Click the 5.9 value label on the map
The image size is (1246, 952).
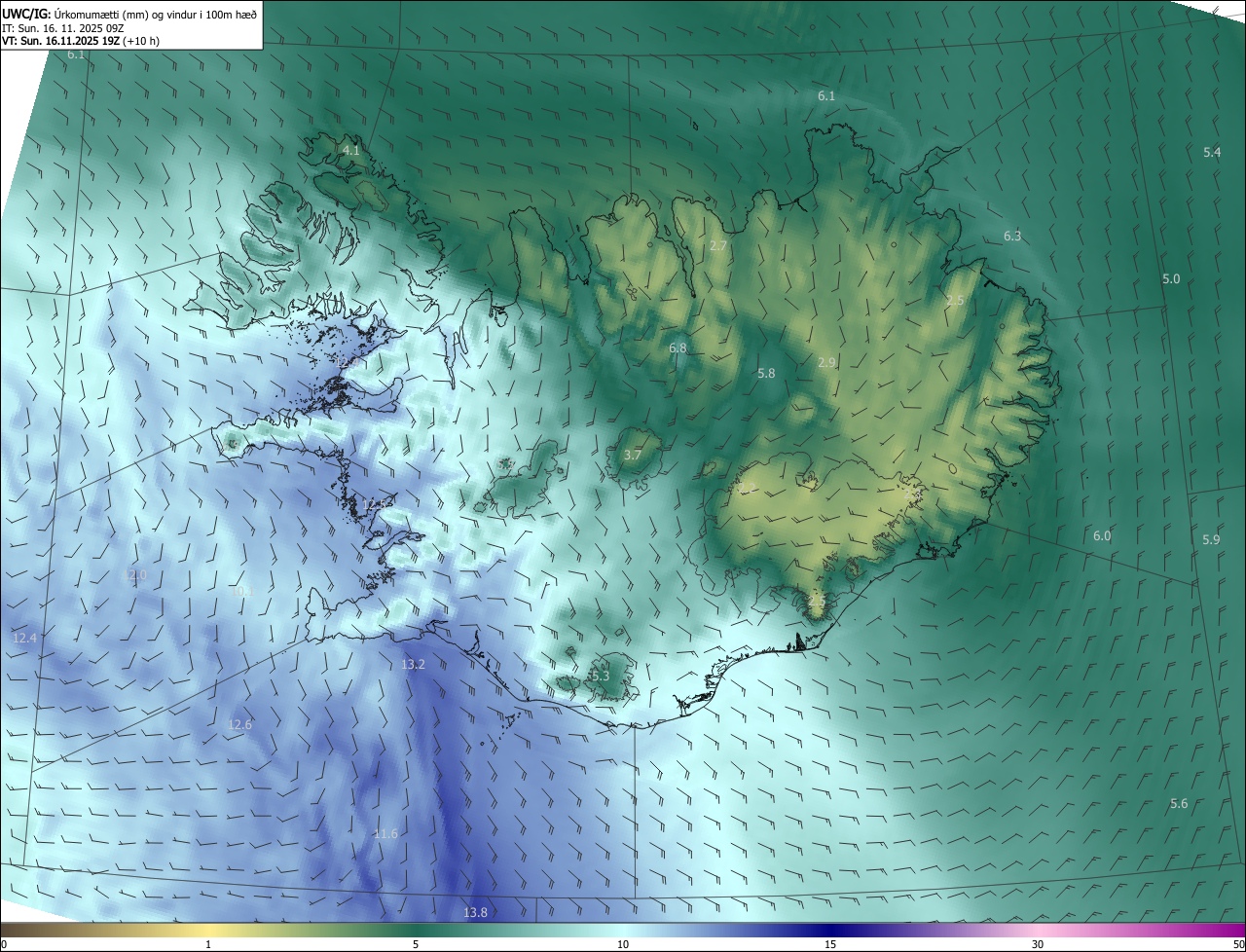[x=1211, y=539]
